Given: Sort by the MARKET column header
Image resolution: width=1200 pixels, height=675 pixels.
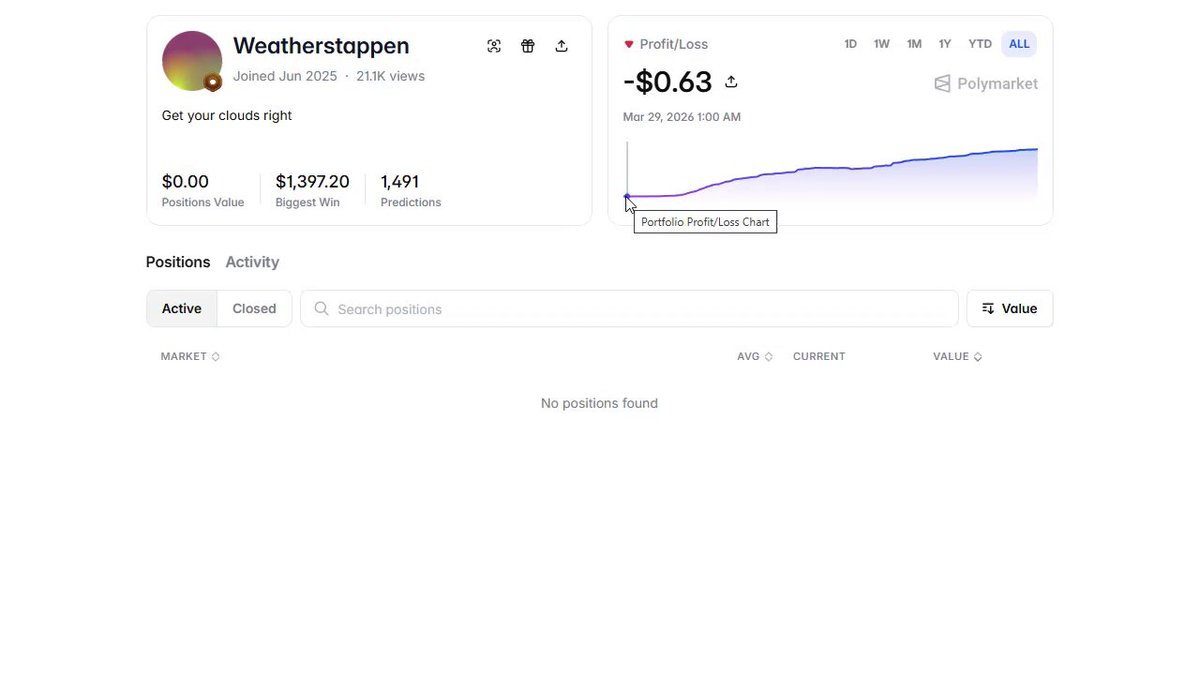Looking at the screenshot, I should point(190,356).
